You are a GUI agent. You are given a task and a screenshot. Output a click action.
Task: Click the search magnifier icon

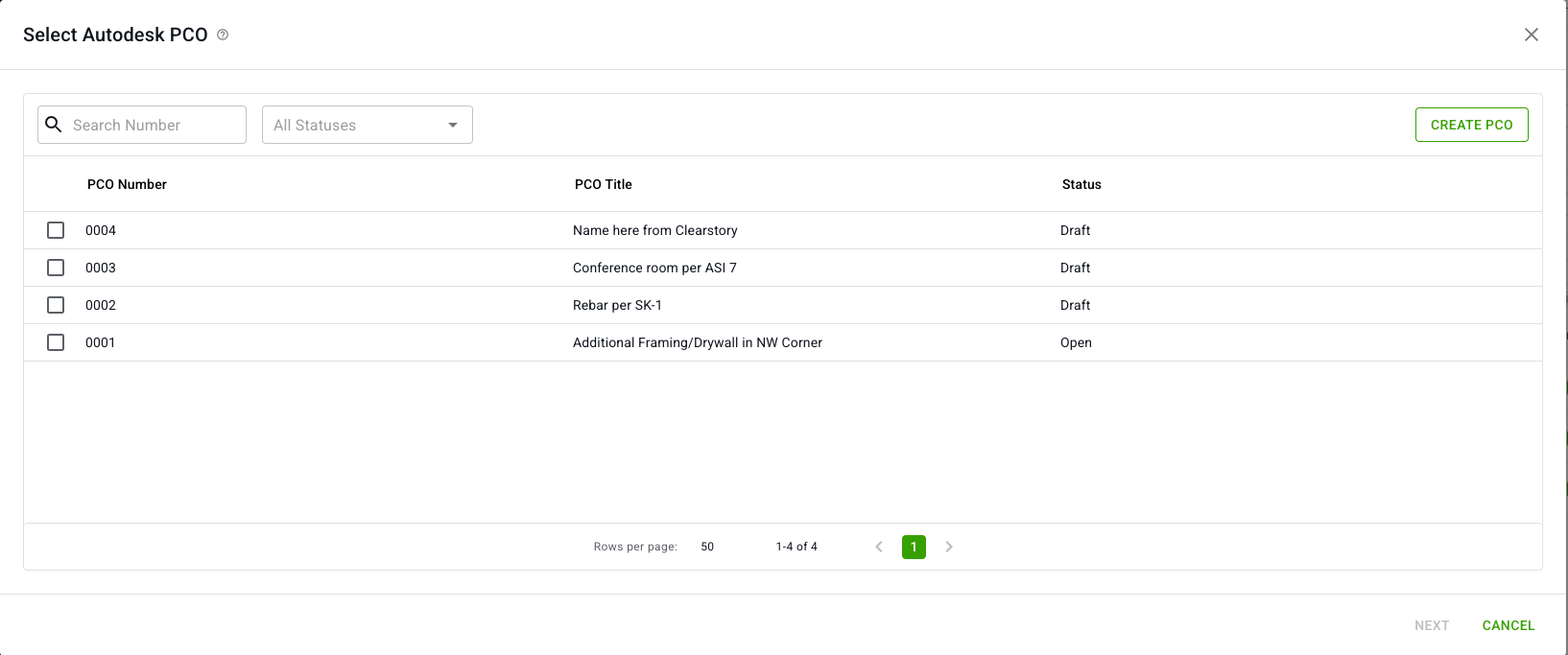(x=54, y=125)
